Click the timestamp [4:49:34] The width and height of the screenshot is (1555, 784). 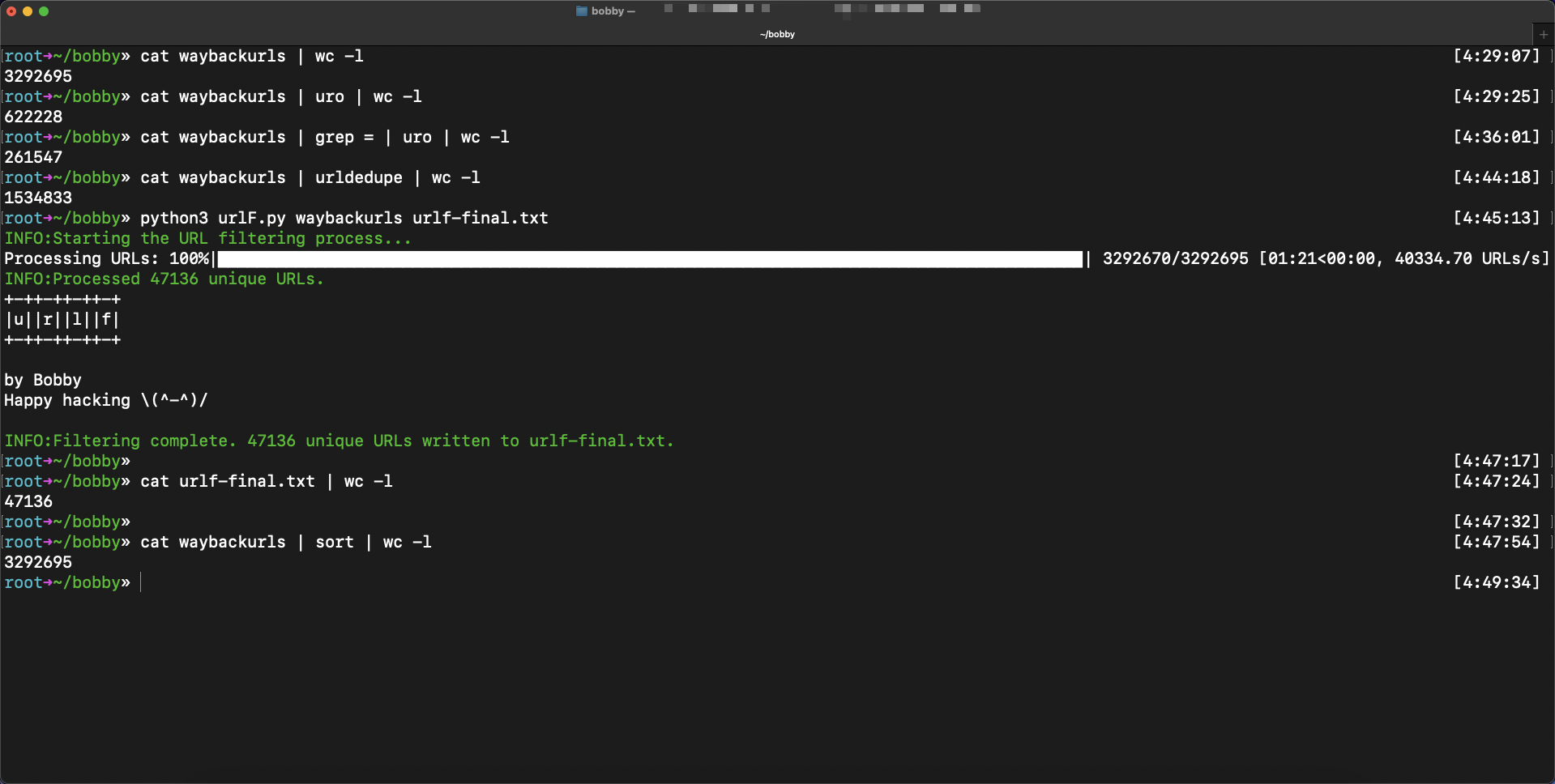click(x=1497, y=582)
